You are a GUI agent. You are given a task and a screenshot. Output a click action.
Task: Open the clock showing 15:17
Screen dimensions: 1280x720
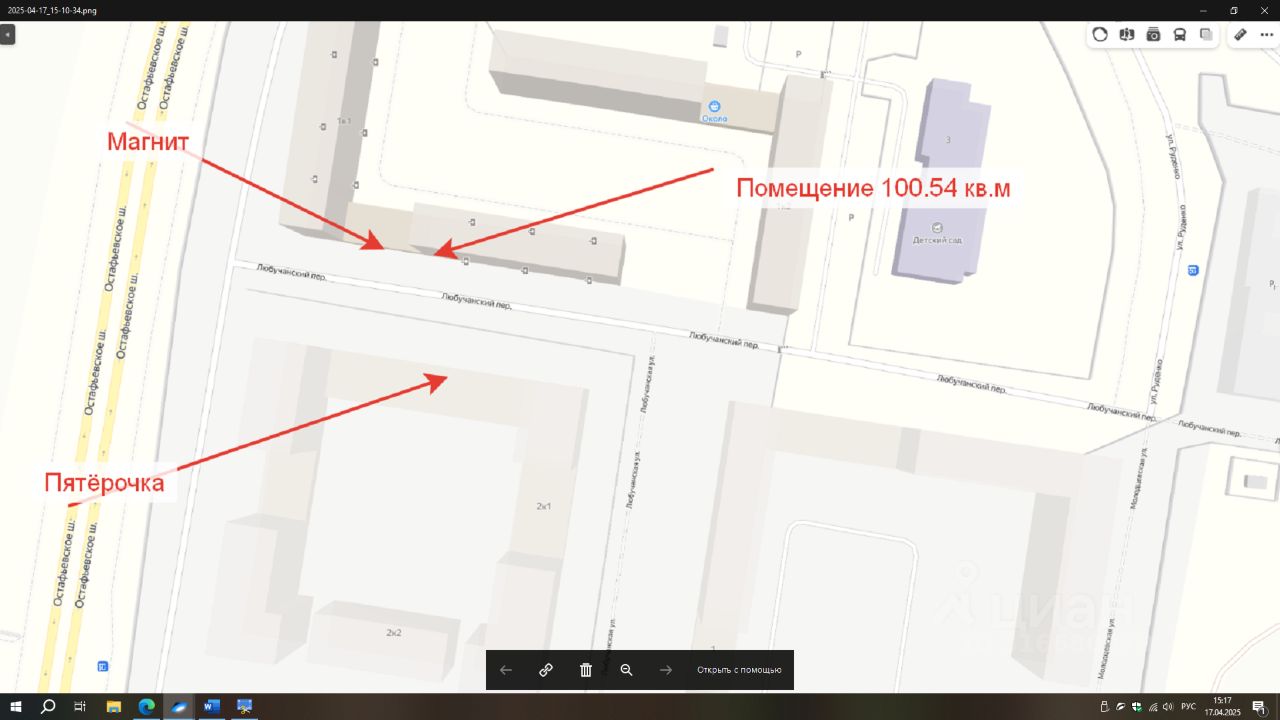pyautogui.click(x=1222, y=707)
